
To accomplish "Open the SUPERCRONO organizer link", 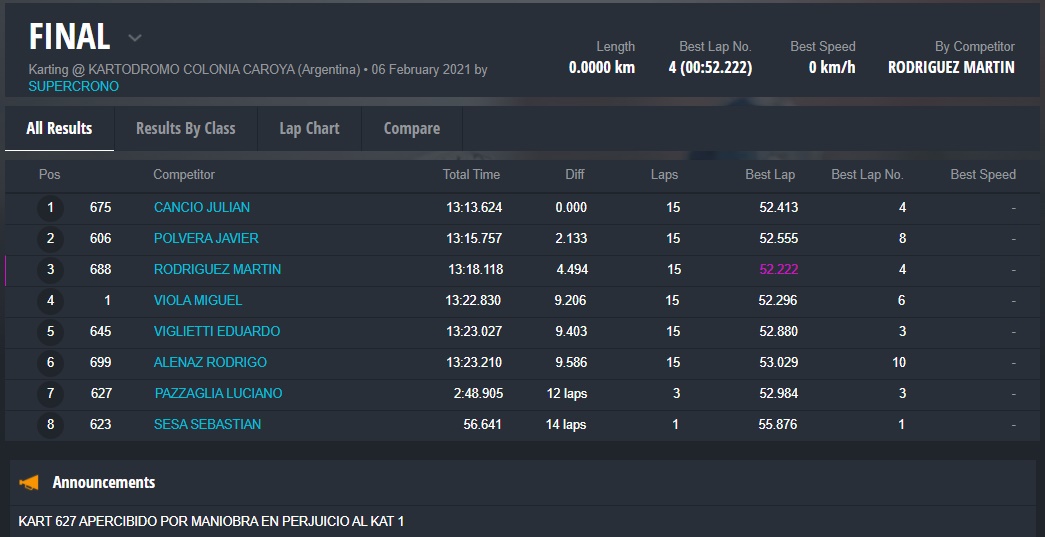I will (73, 86).
